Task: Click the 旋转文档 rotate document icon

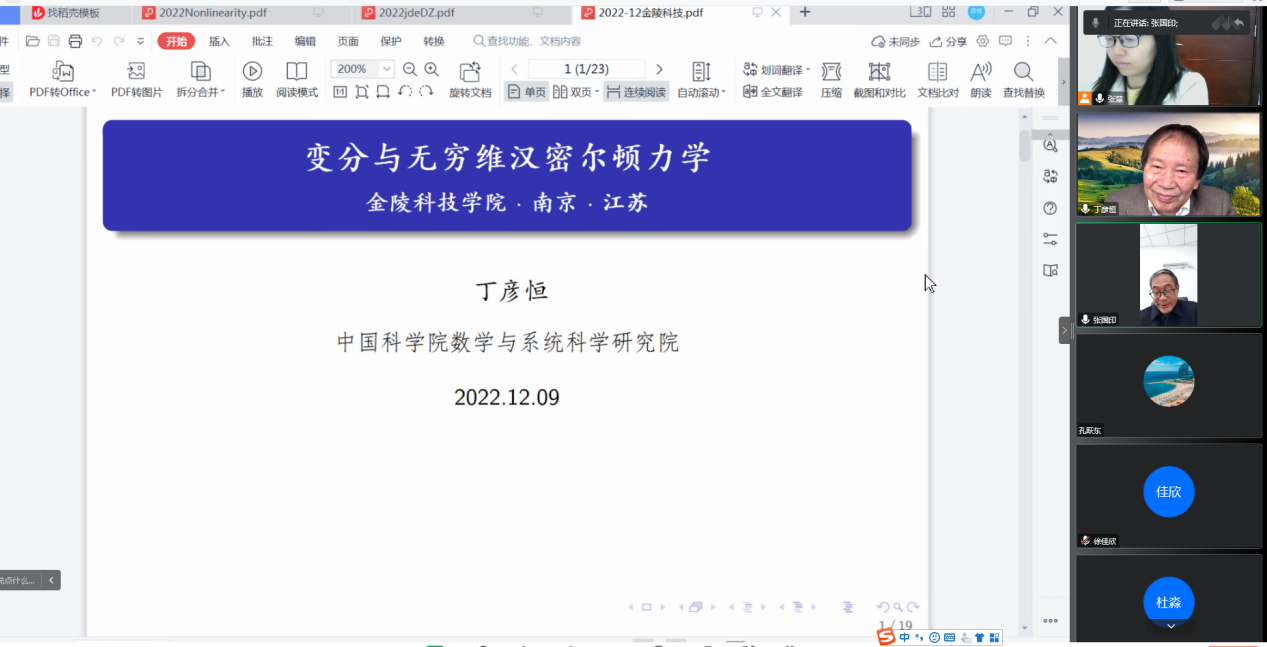Action: coord(470,72)
